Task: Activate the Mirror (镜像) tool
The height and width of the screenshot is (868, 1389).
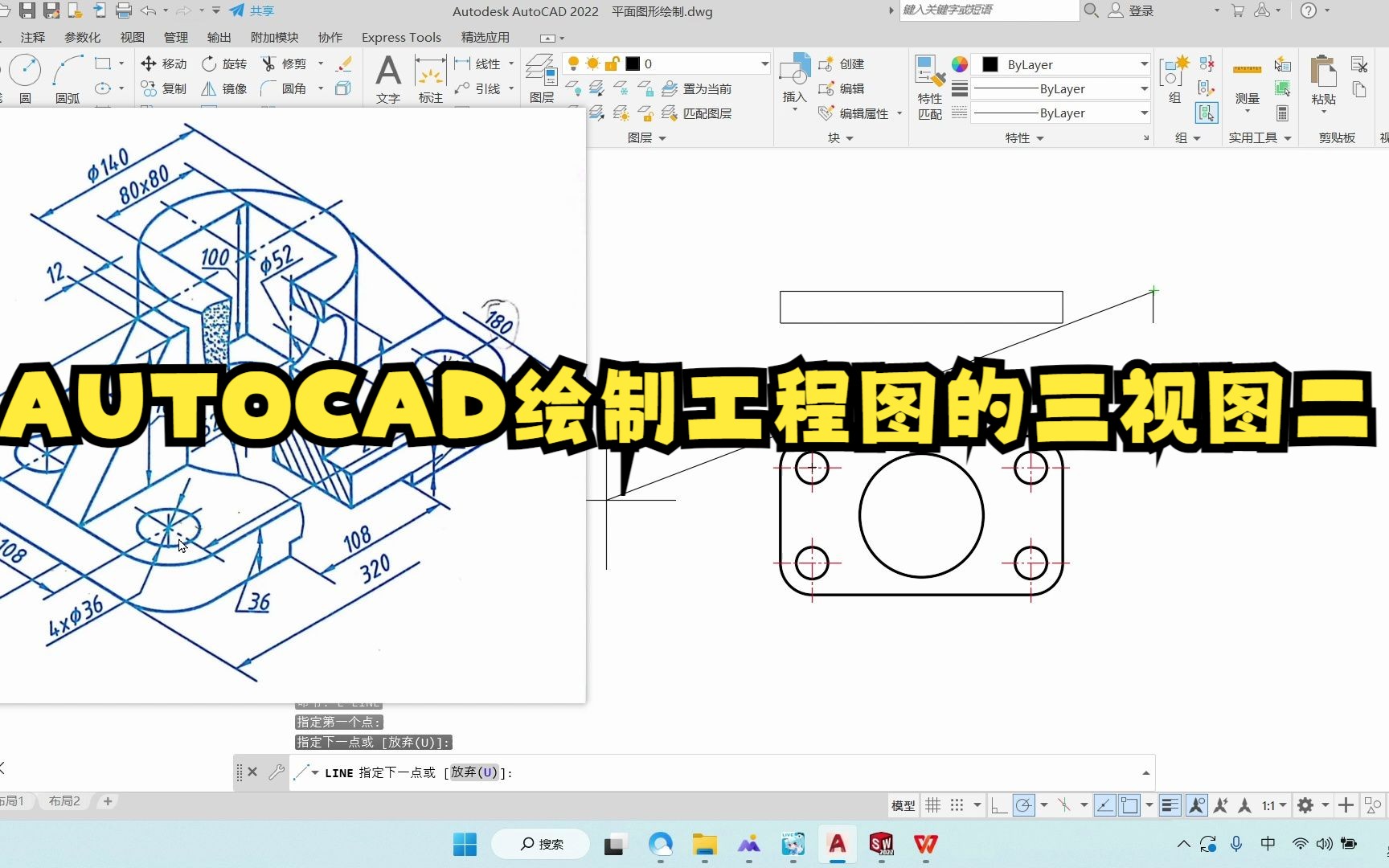Action: (224, 88)
